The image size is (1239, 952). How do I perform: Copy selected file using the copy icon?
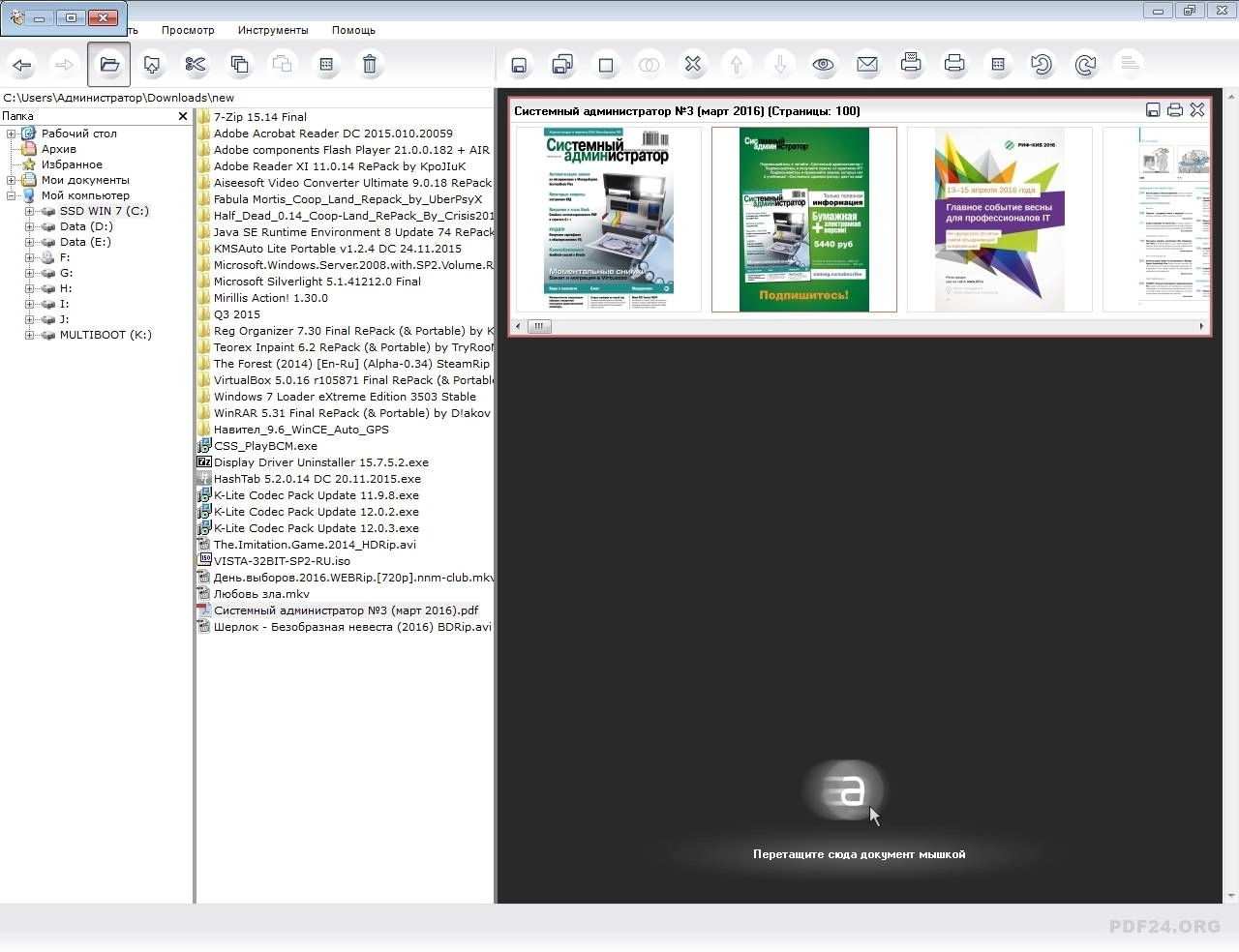[x=239, y=65]
